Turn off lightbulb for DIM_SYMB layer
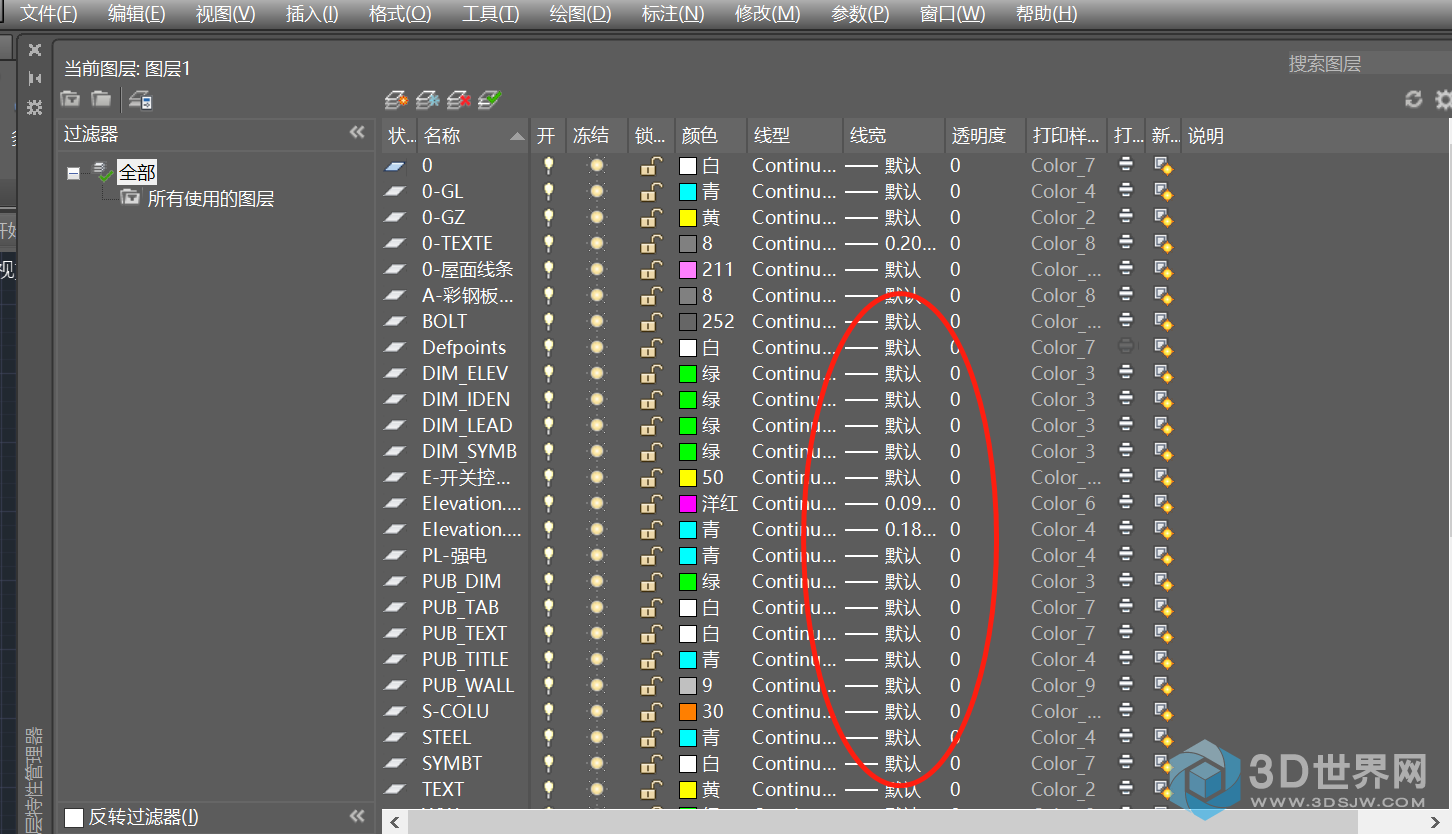Viewport: 1452px width, 834px height. 548,451
